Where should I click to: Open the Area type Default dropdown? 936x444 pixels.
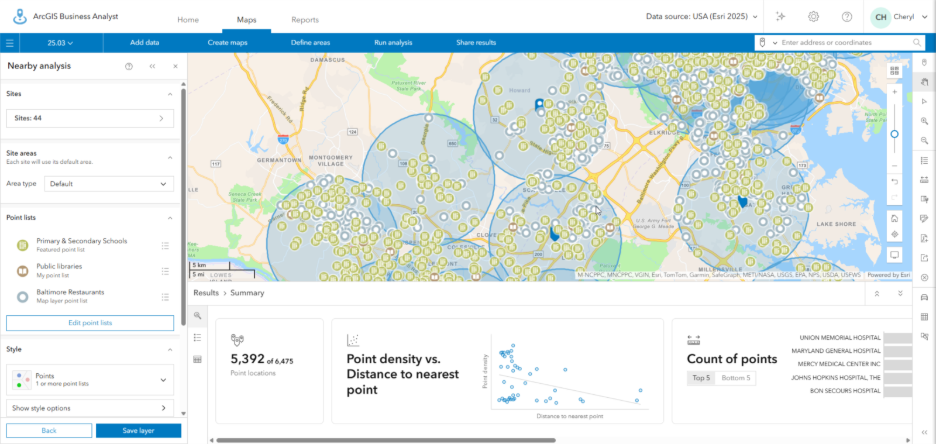(109, 184)
